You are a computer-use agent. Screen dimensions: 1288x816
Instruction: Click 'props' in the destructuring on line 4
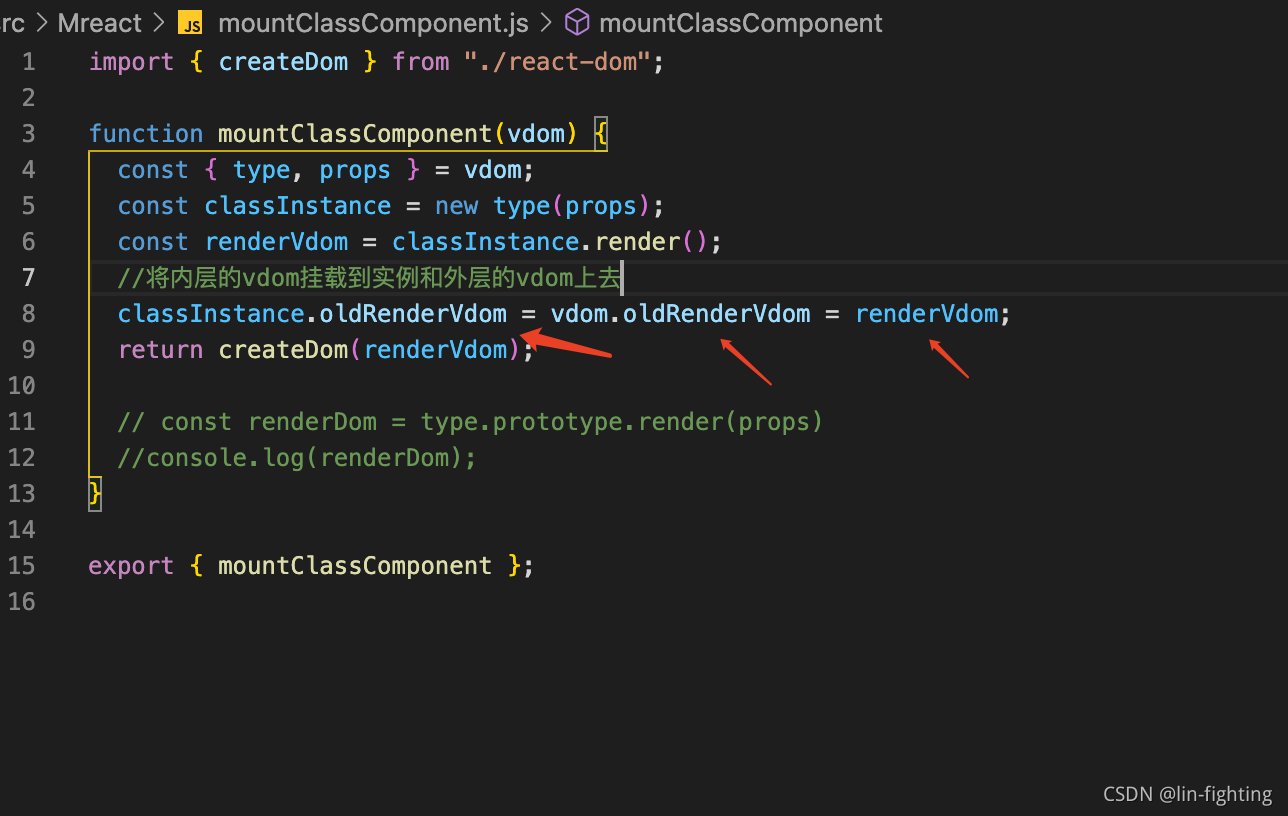click(355, 170)
